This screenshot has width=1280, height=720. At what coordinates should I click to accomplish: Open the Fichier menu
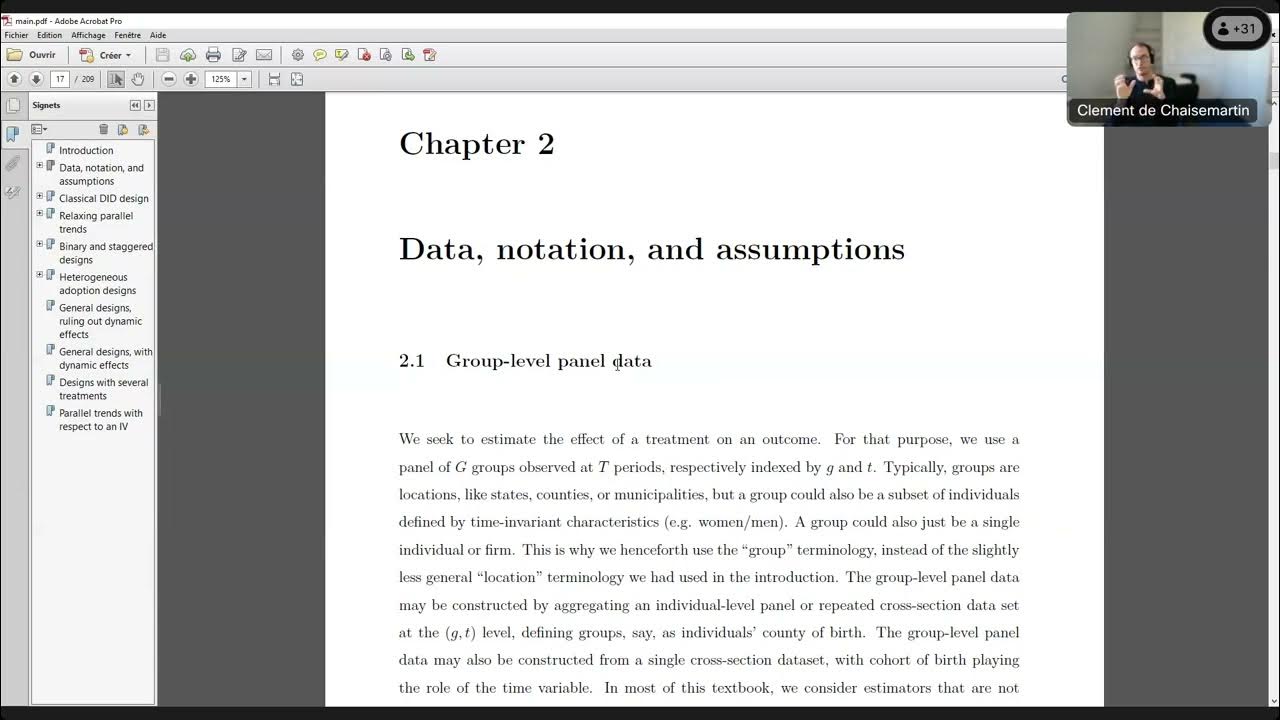[16, 35]
